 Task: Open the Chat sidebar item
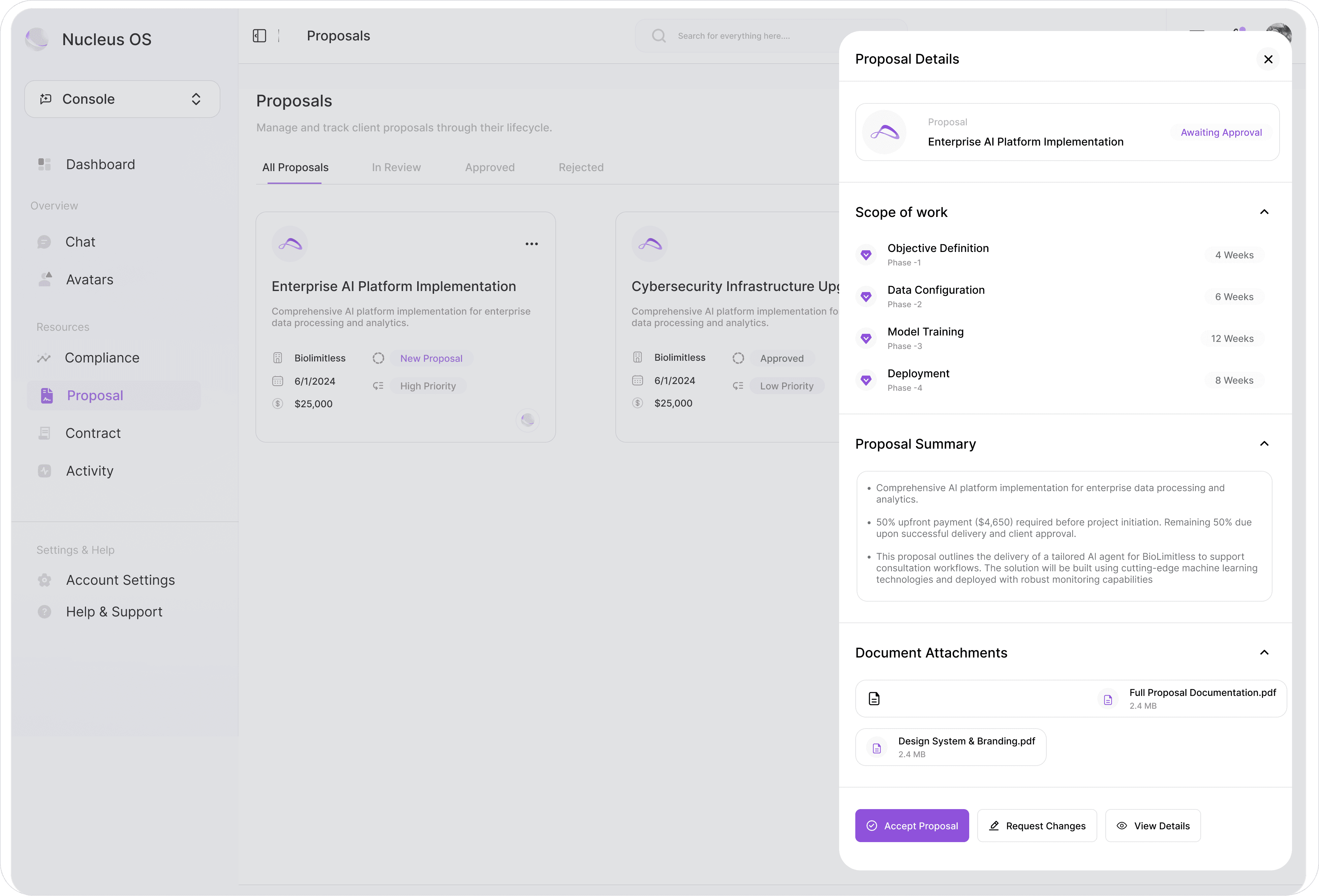(80, 242)
